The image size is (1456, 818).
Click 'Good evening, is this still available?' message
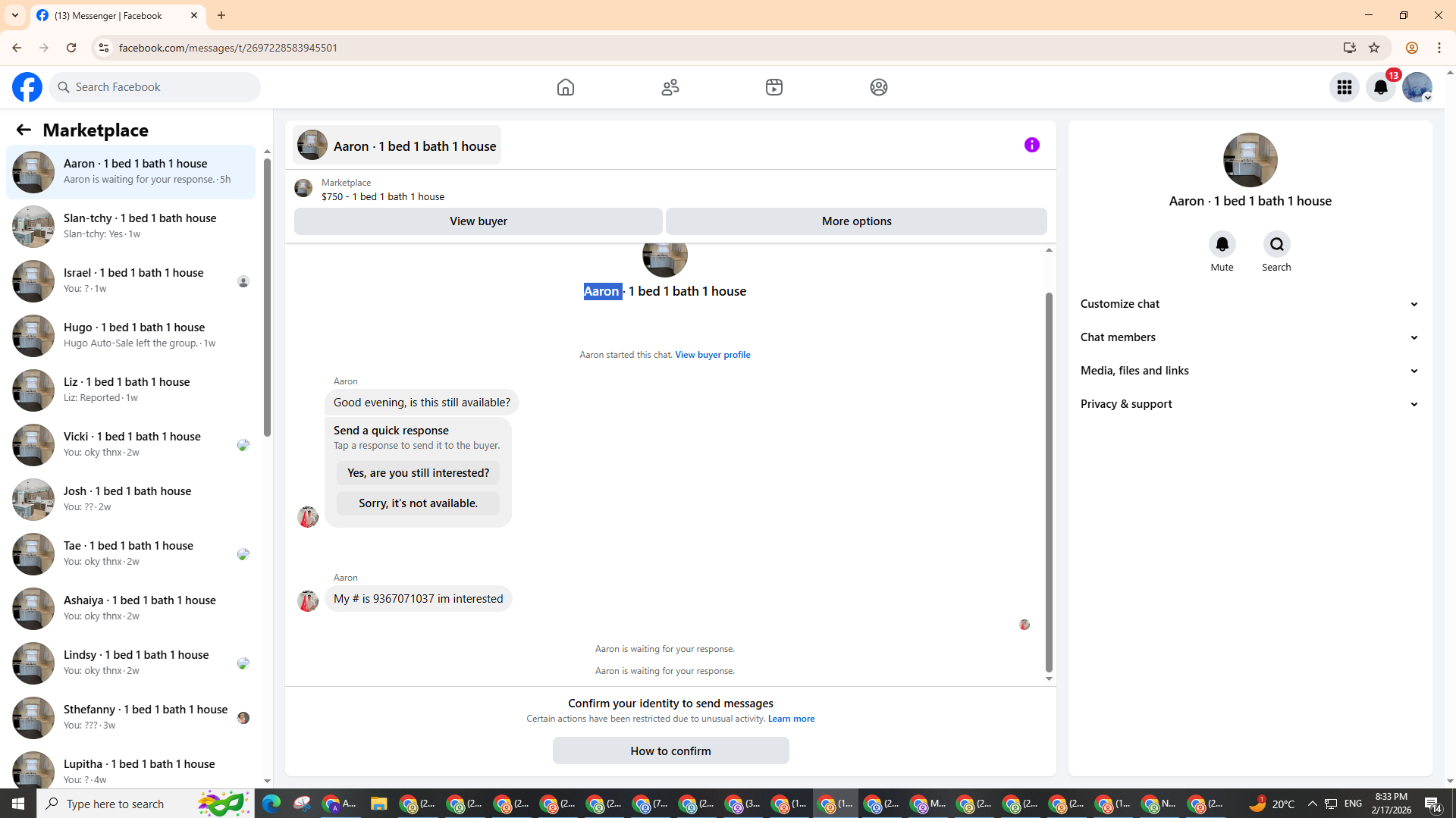click(422, 403)
